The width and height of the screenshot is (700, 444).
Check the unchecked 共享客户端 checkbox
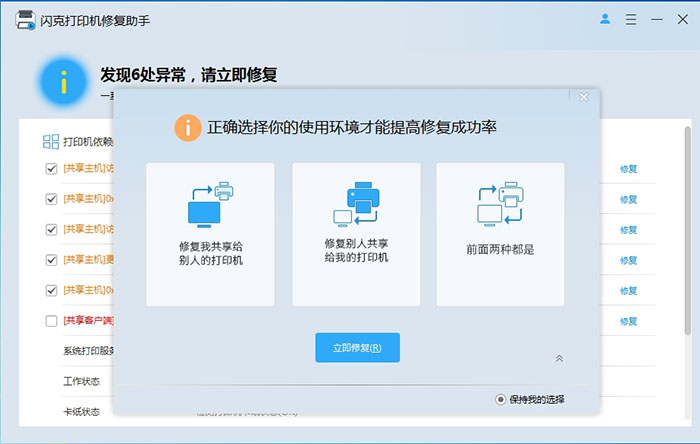tap(51, 321)
